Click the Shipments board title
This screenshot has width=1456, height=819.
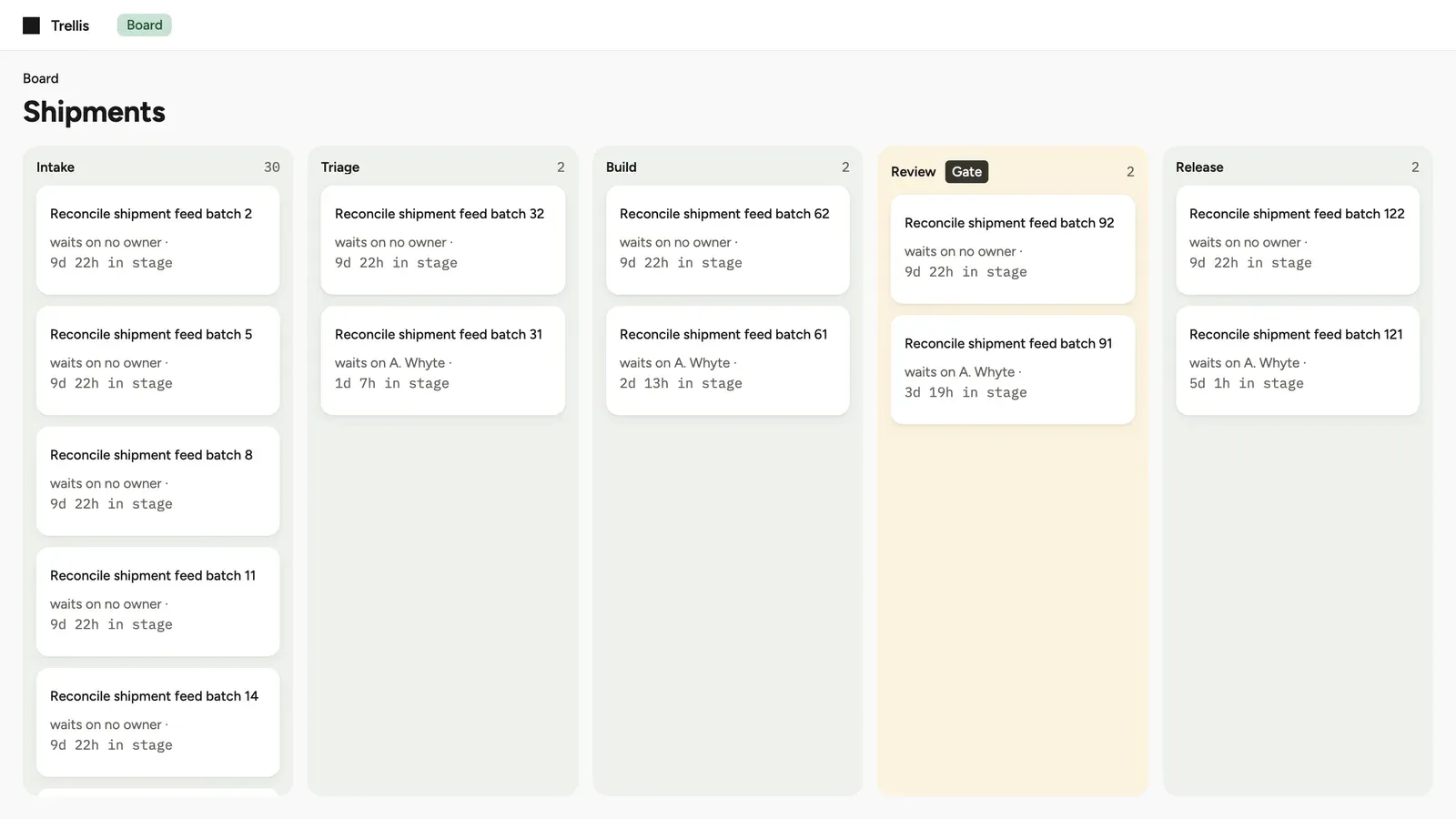(x=94, y=112)
